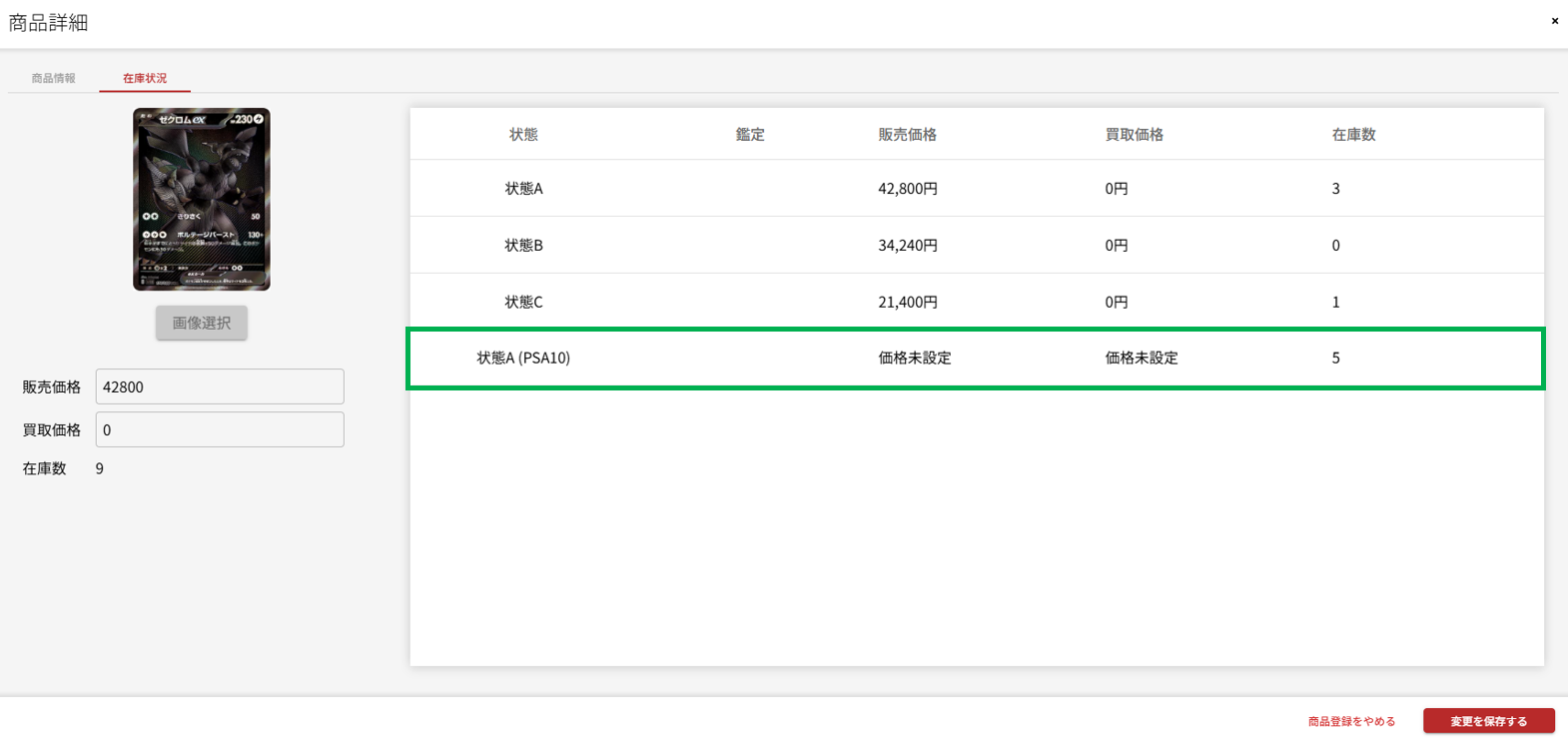Click stock count 3 in 状態A row
This screenshot has height=744, width=1568.
tap(1335, 188)
